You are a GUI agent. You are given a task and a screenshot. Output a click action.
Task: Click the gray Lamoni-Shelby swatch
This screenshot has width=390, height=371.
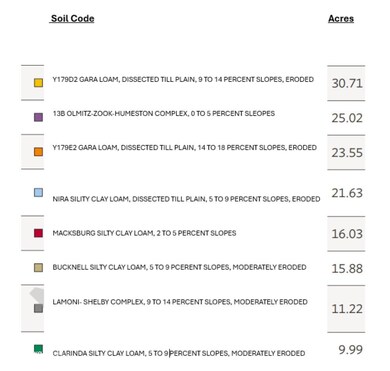click(x=39, y=308)
